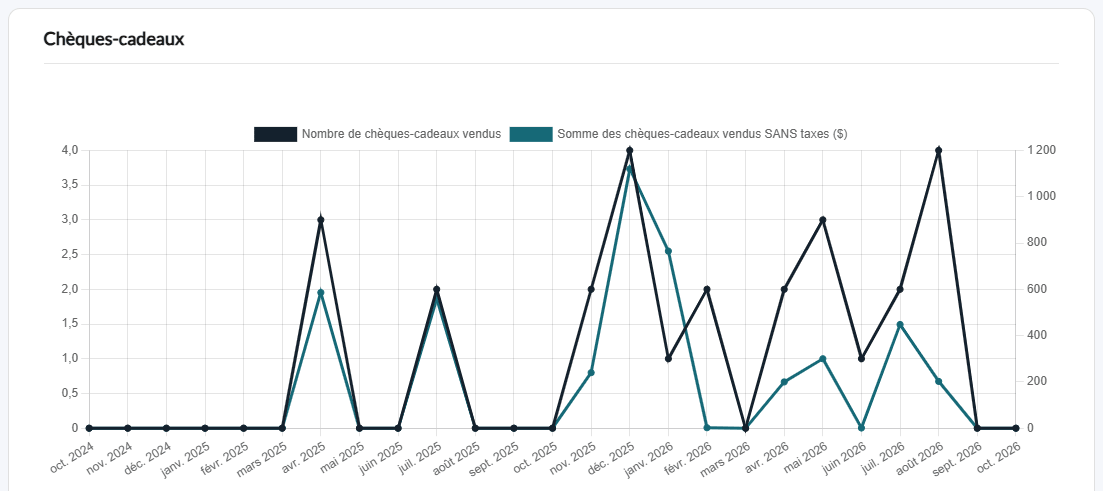Select the dark data point at juin 2026
Image resolution: width=1103 pixels, height=491 pixels.
pos(861,359)
